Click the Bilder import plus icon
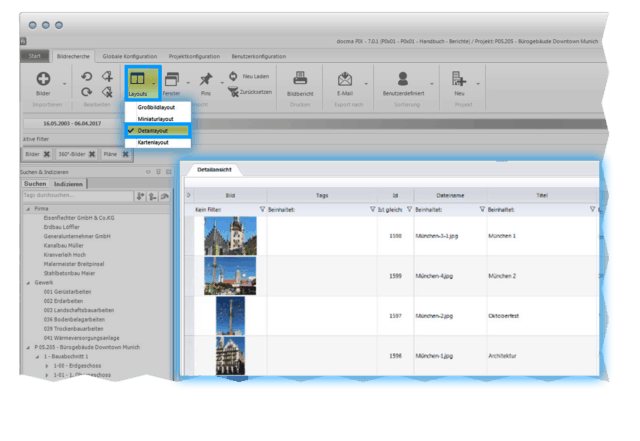Screen dimensions: 640x441 click(x=43, y=78)
